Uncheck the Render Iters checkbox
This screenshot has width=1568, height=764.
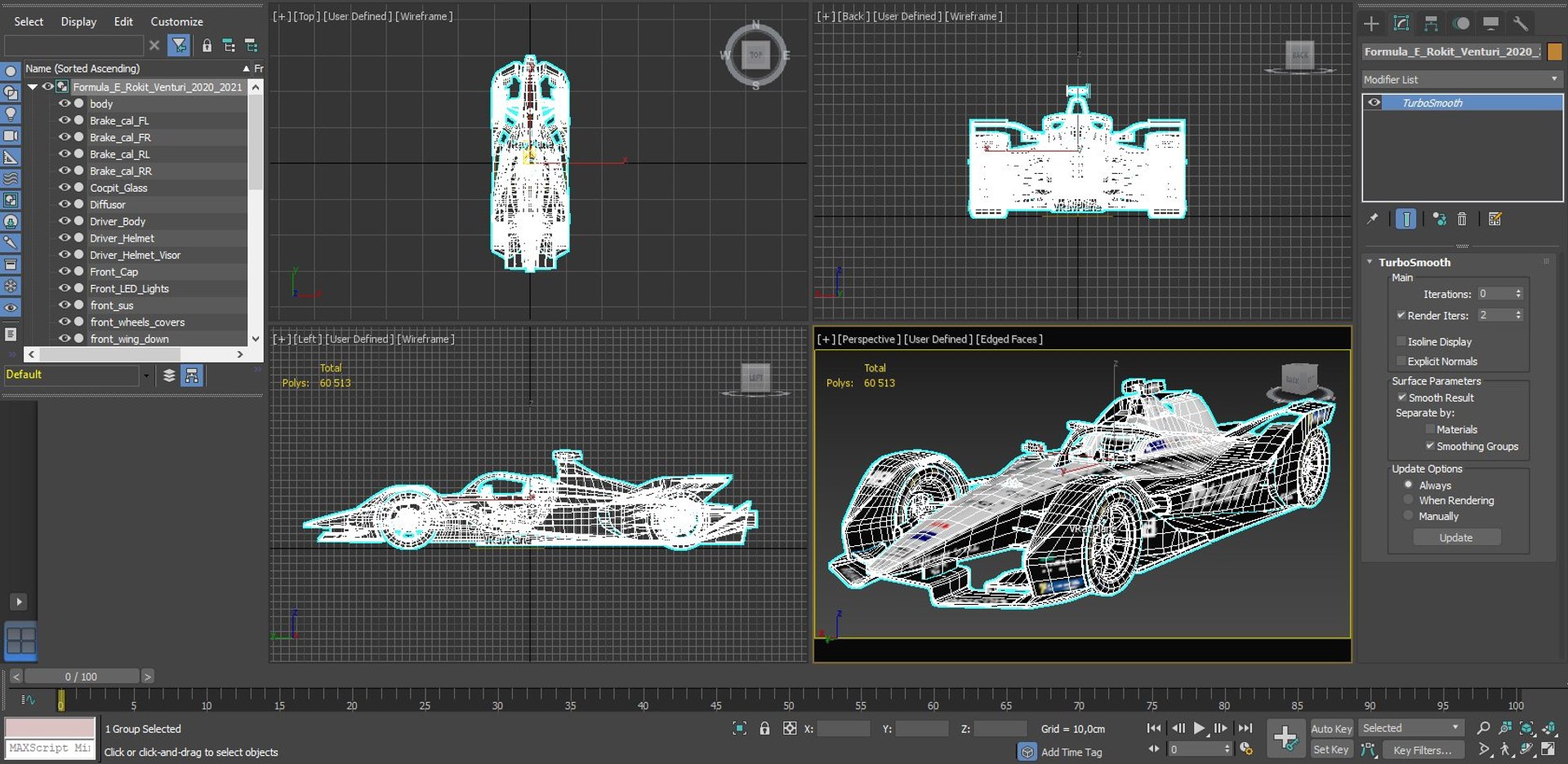[x=1401, y=315]
